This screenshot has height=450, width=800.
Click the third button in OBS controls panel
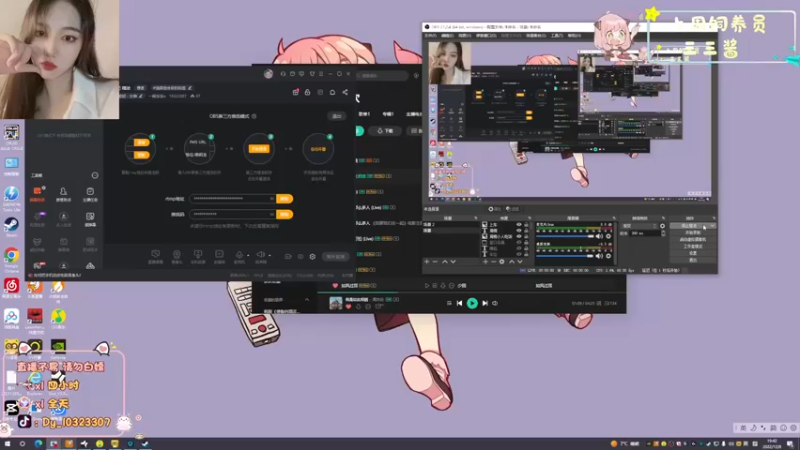click(693, 239)
